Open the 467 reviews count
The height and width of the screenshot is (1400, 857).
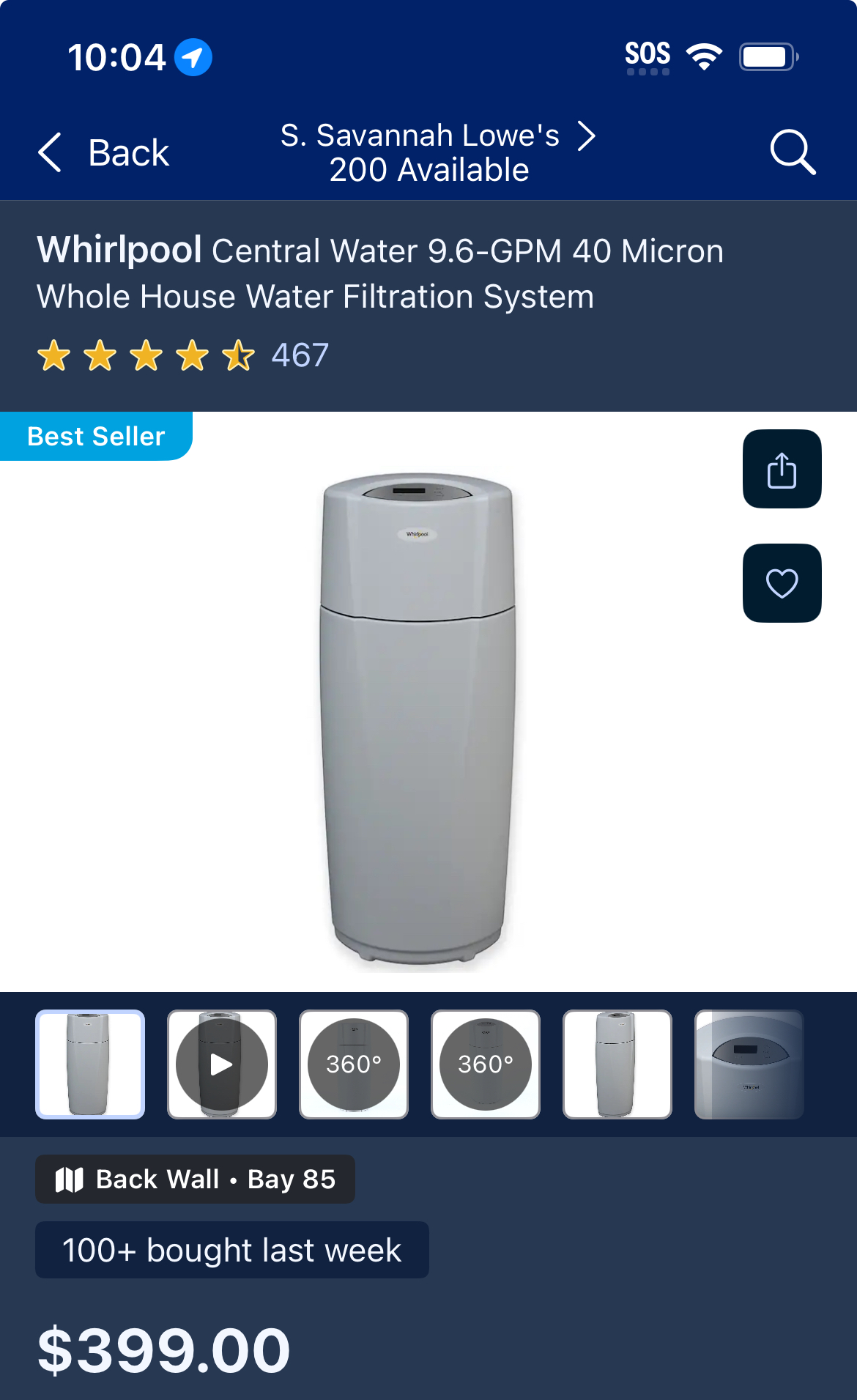pos(300,355)
